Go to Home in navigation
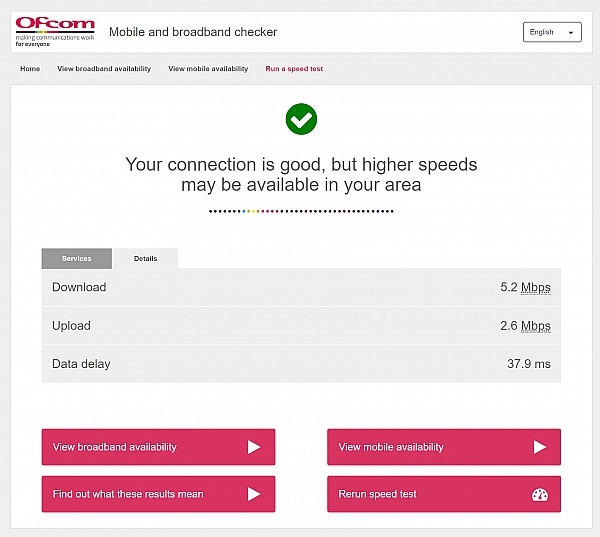Image resolution: width=600 pixels, height=537 pixels. pyautogui.click(x=30, y=69)
